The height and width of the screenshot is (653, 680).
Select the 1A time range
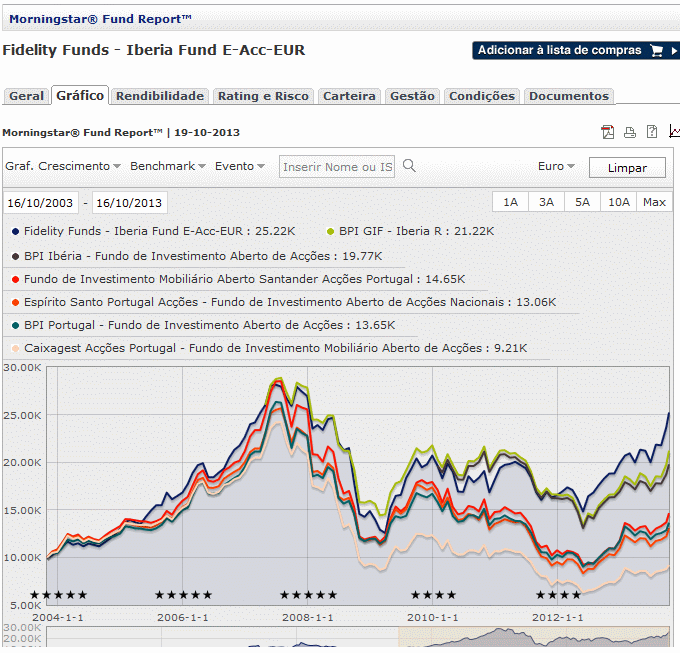pos(510,202)
